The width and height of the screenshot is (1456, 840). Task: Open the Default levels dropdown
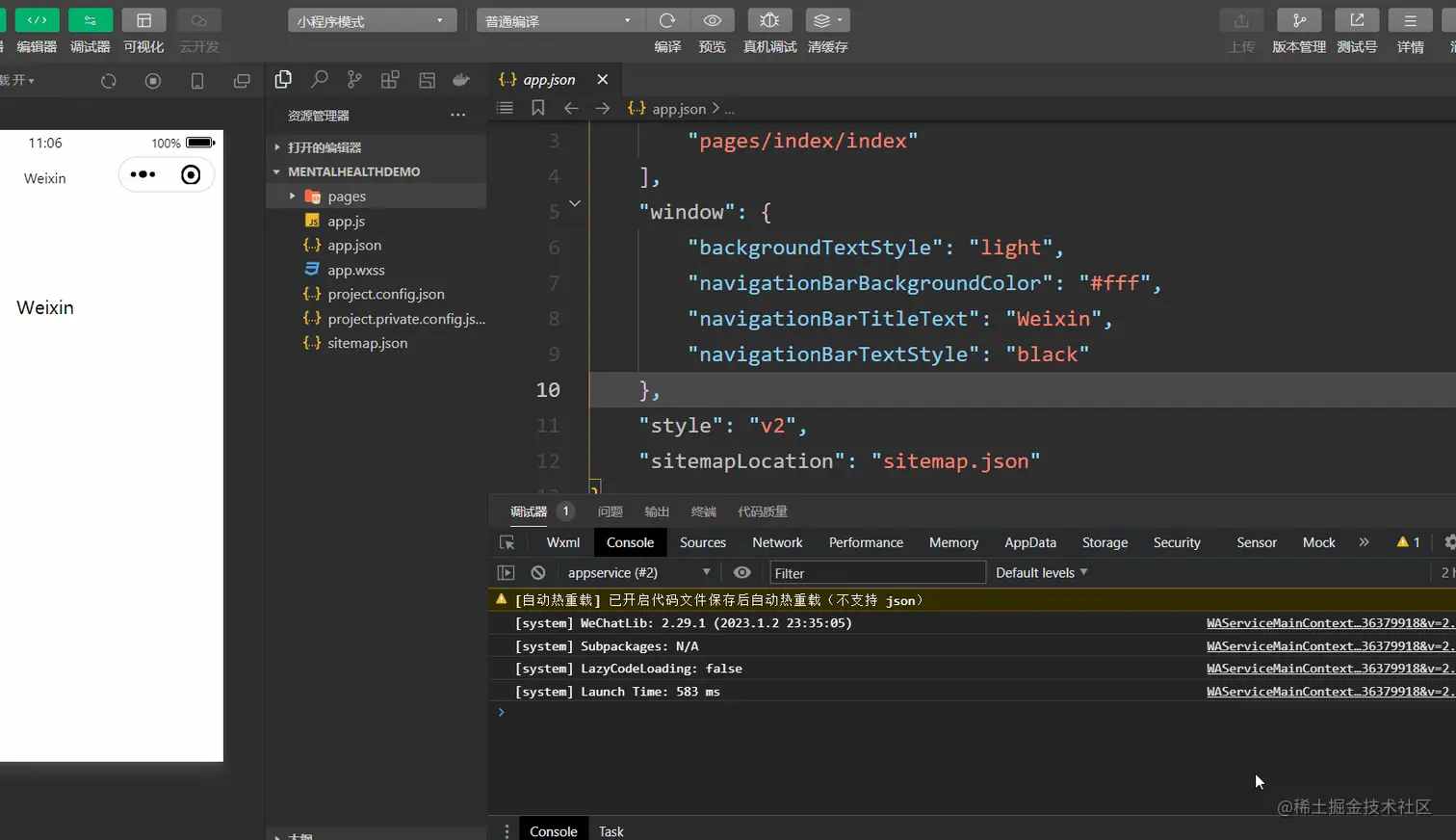click(x=1041, y=572)
